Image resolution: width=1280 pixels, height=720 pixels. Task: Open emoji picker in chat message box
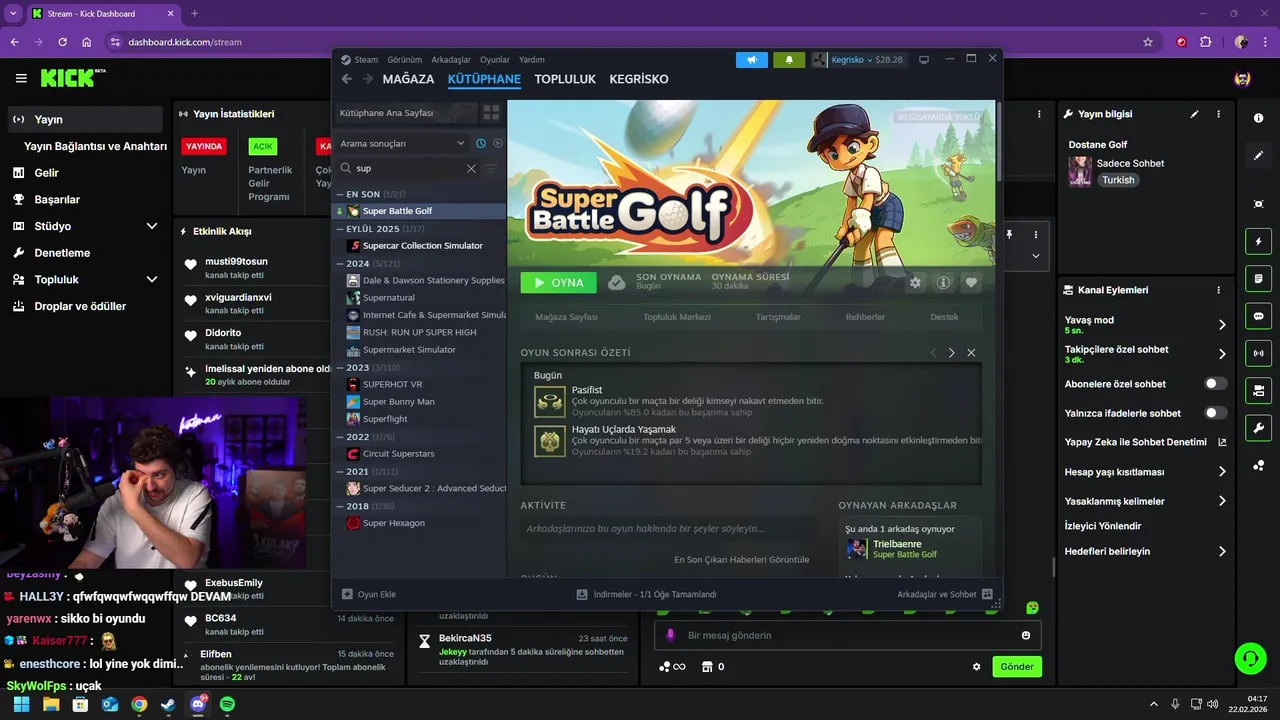point(1026,635)
